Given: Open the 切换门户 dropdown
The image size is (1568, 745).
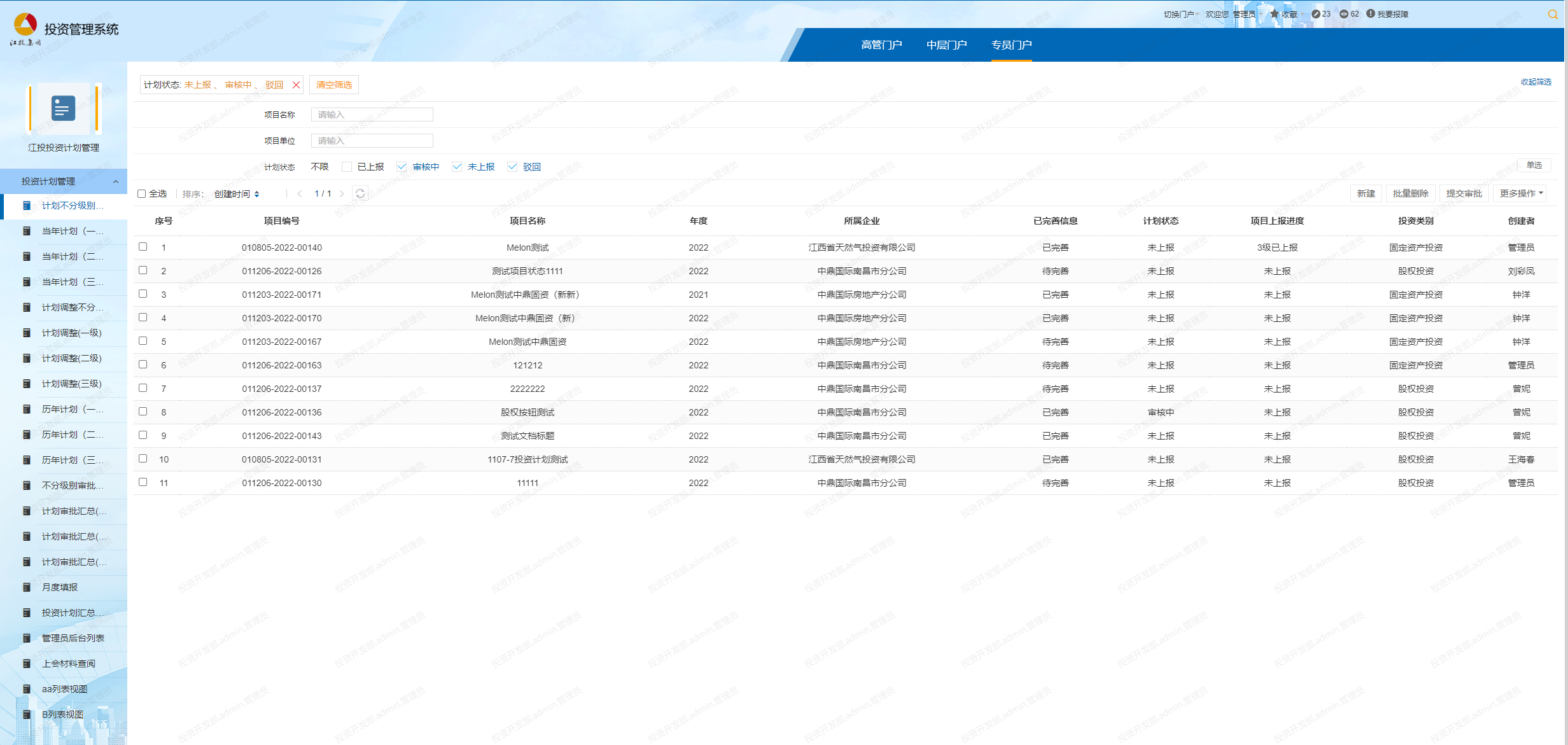Looking at the screenshot, I should click(x=1181, y=14).
